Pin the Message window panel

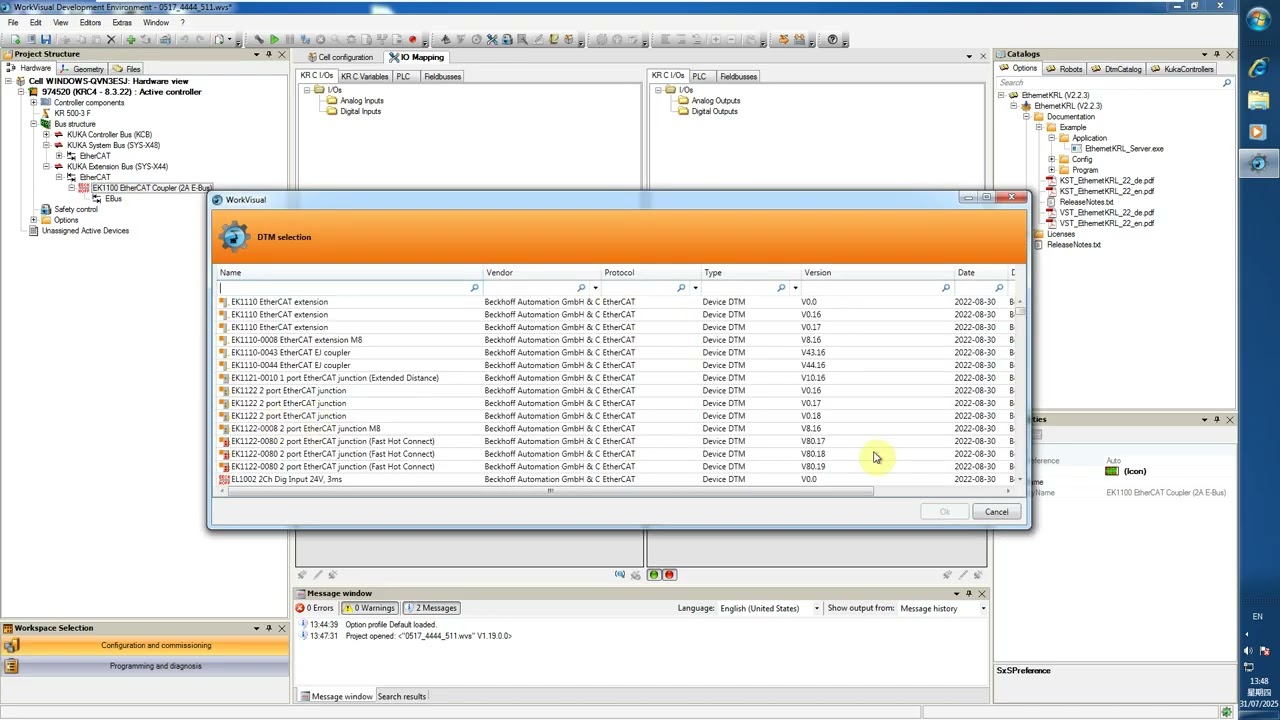(968, 593)
